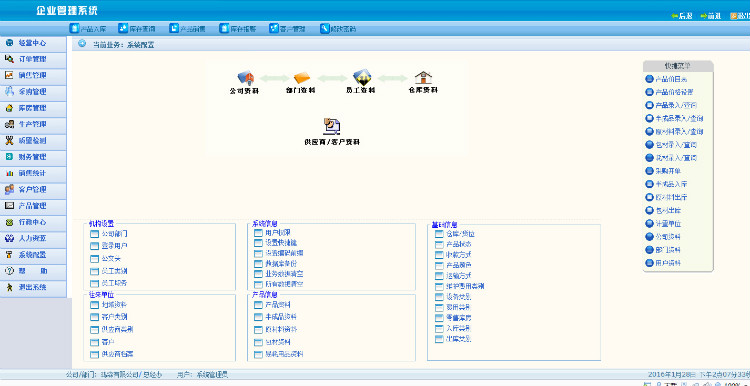Image resolution: width=750 pixels, height=386 pixels.
Task: Open the 所有数据清空 link
Action: [x=284, y=284]
